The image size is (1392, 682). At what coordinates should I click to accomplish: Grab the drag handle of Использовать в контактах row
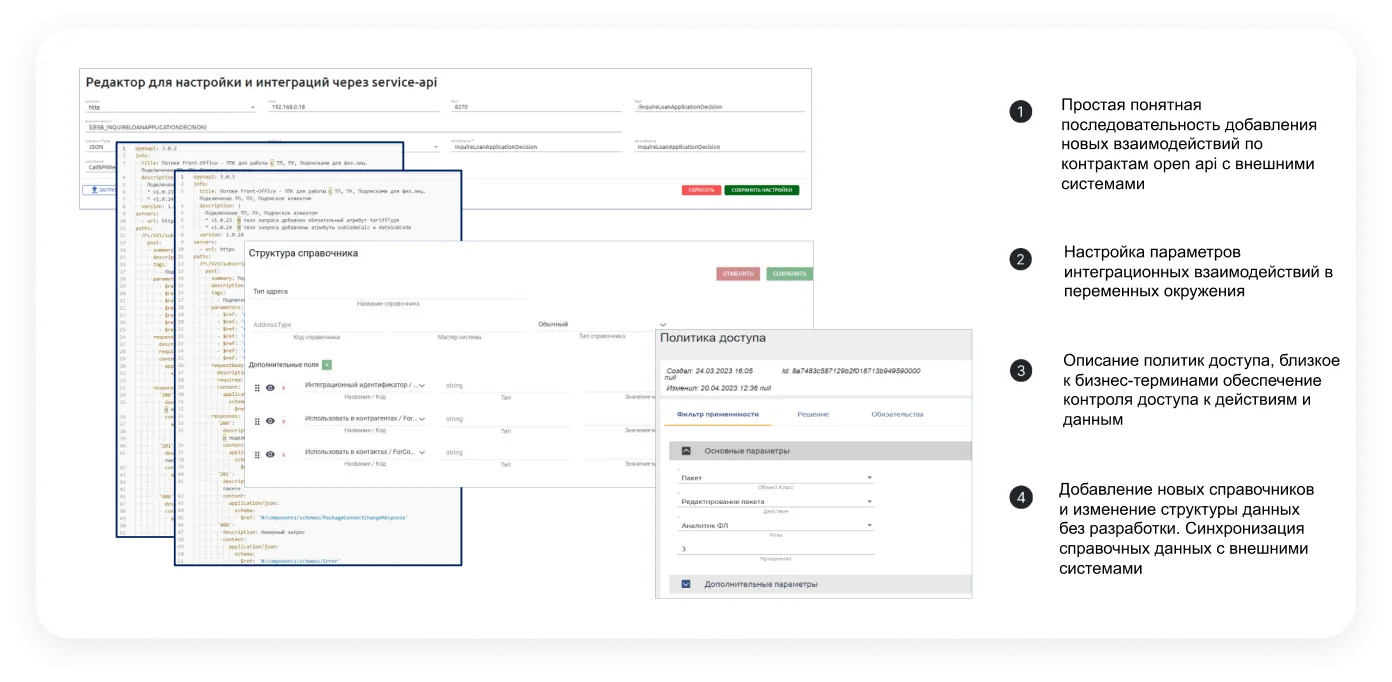tap(257, 454)
